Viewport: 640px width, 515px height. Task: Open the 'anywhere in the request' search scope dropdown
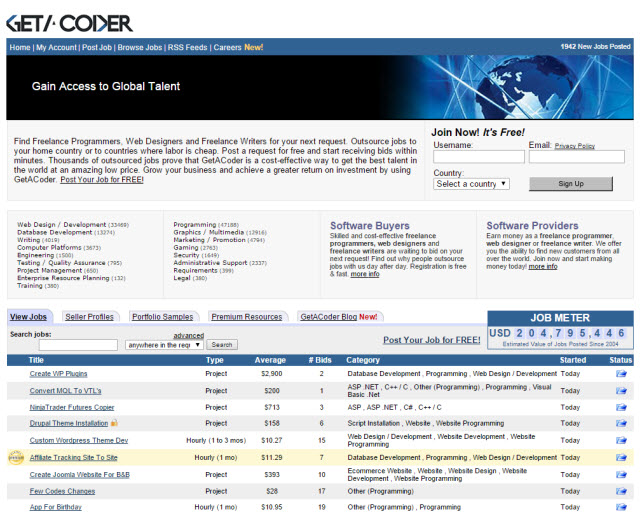pyautogui.click(x=164, y=345)
